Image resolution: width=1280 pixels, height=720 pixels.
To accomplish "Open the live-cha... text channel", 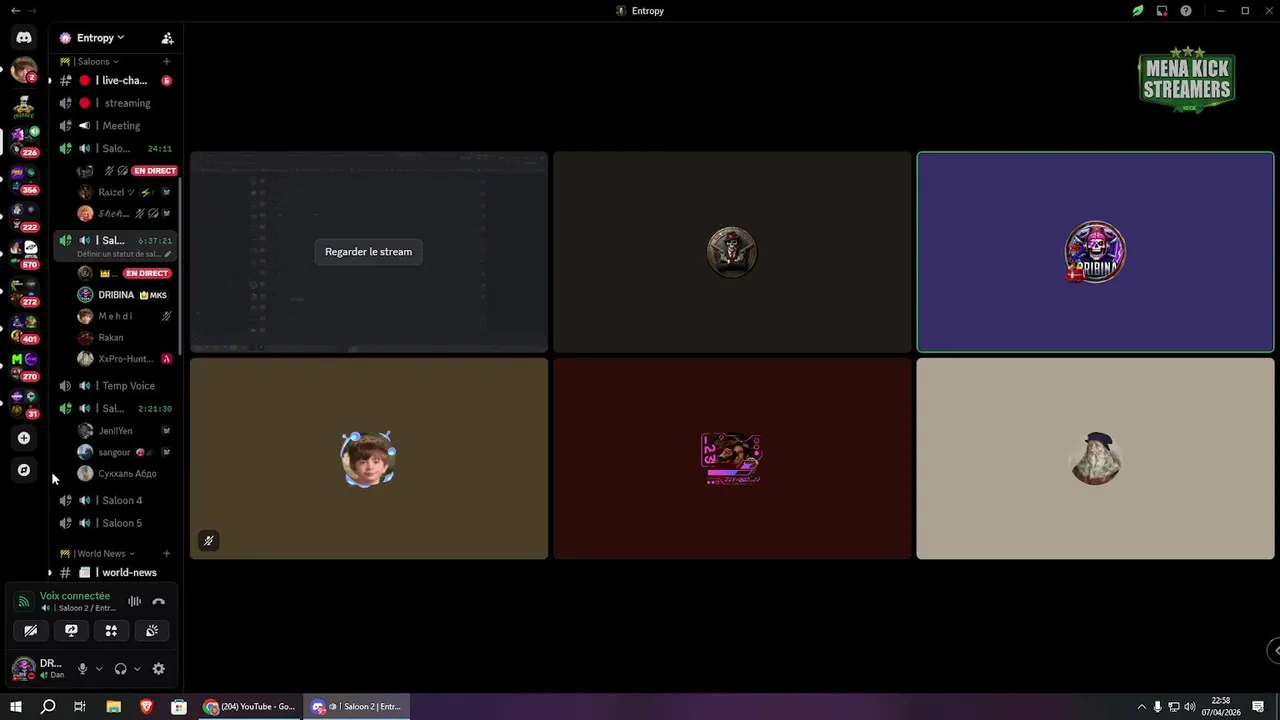I will [115, 80].
